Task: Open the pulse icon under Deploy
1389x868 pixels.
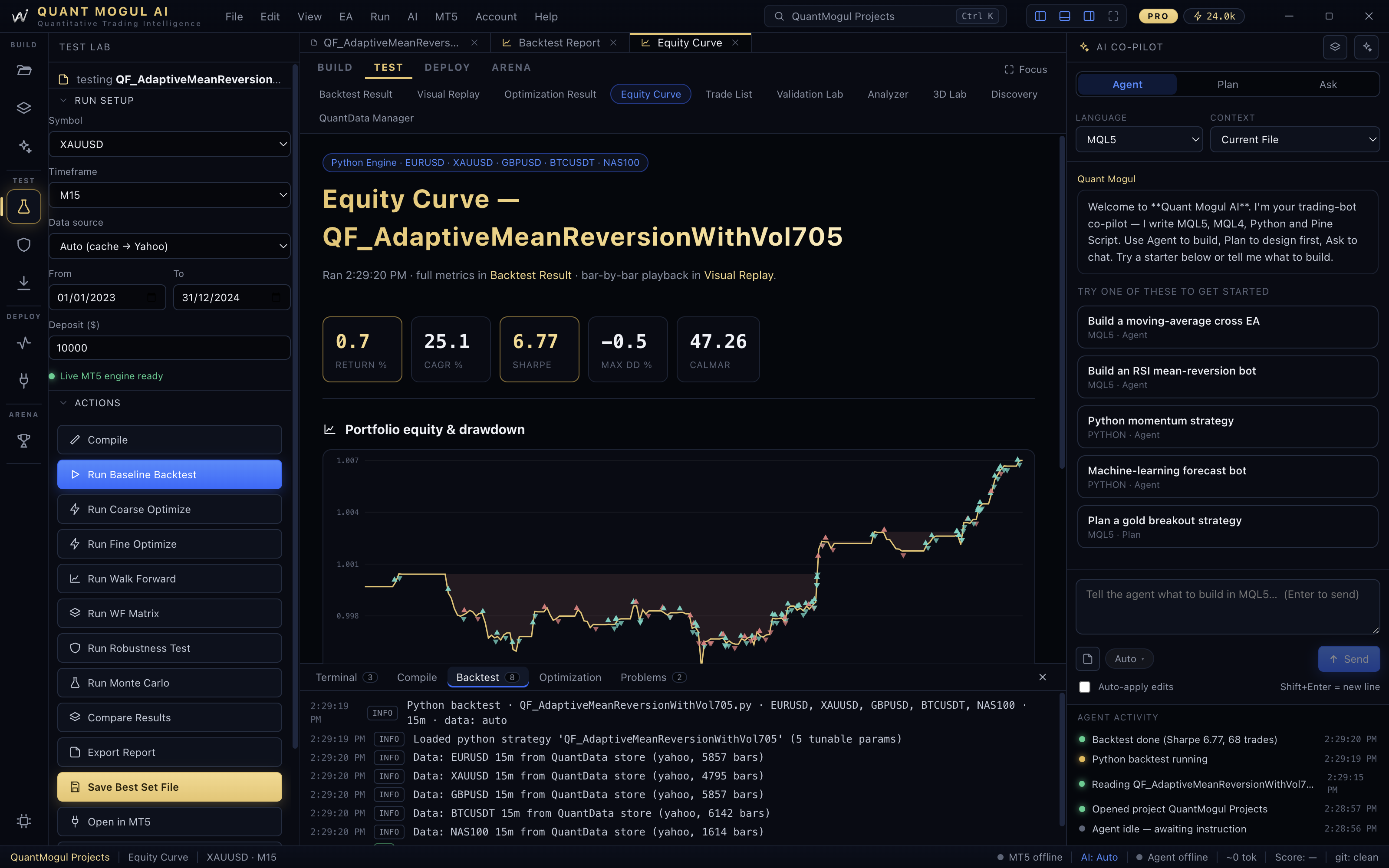Action: 23,343
